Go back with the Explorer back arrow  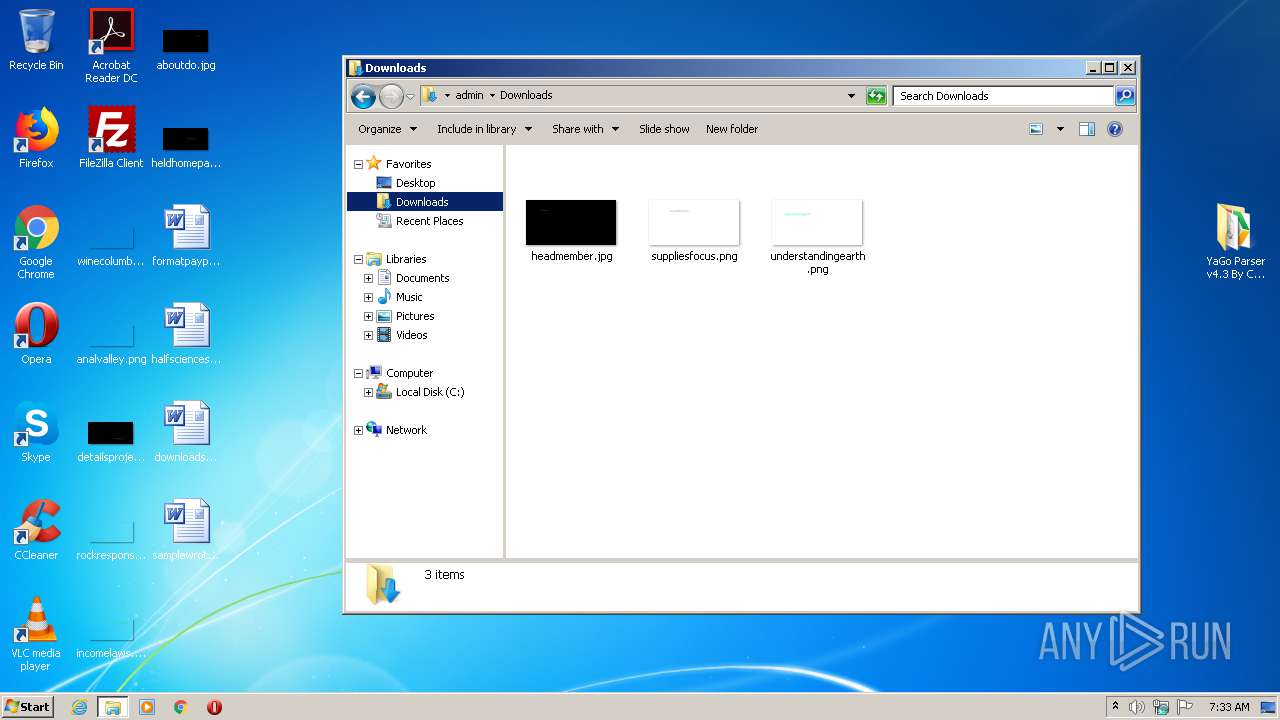(364, 96)
